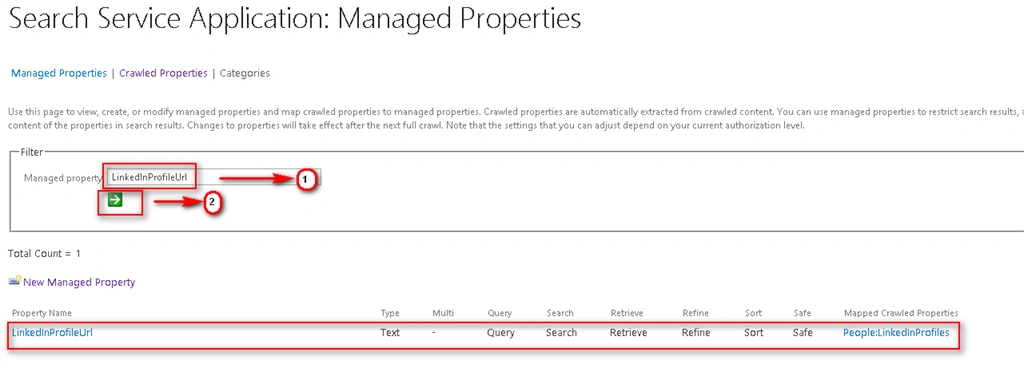This screenshot has width=1024, height=368.
Task: Open the LinkedInProfileUrl managed property
Action: (x=52, y=333)
